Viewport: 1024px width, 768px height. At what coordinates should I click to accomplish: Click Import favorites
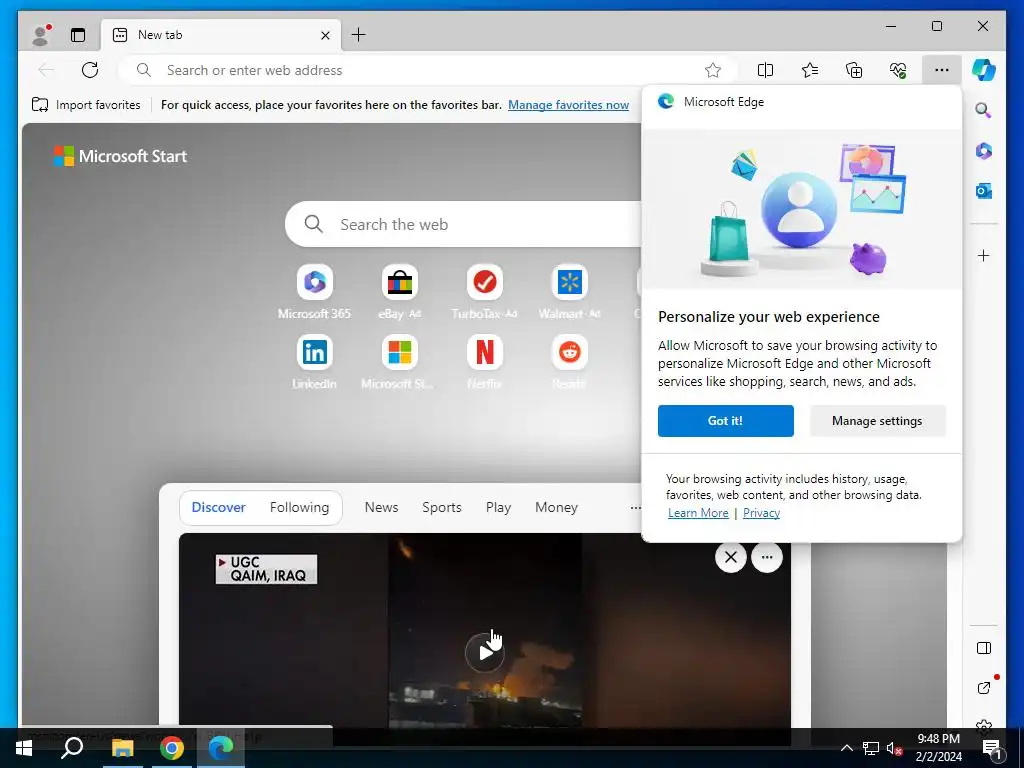86,104
